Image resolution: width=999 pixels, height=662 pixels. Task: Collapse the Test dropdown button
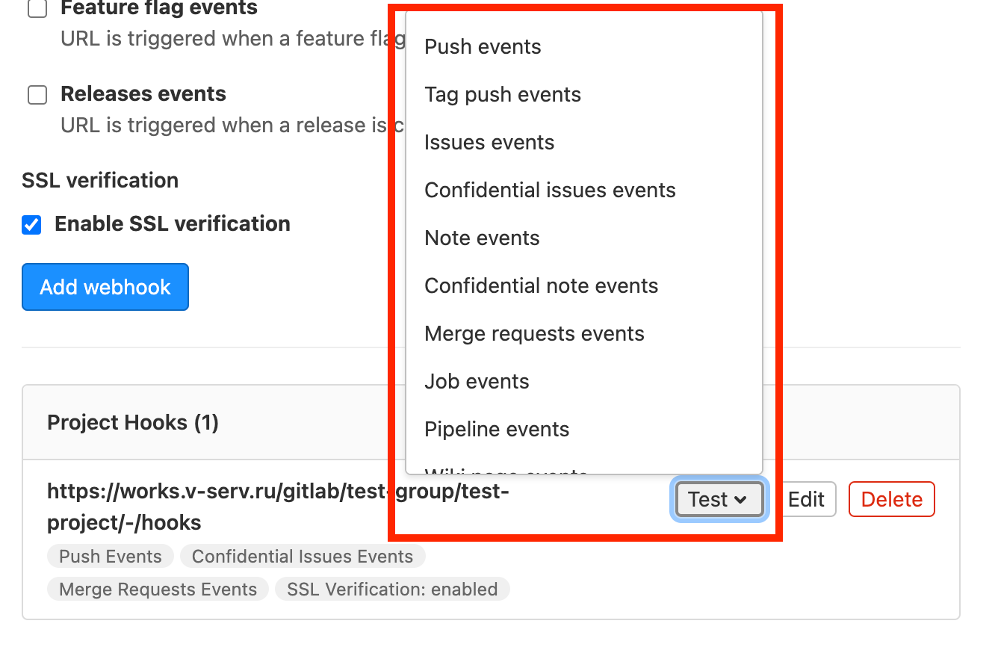[x=719, y=499]
